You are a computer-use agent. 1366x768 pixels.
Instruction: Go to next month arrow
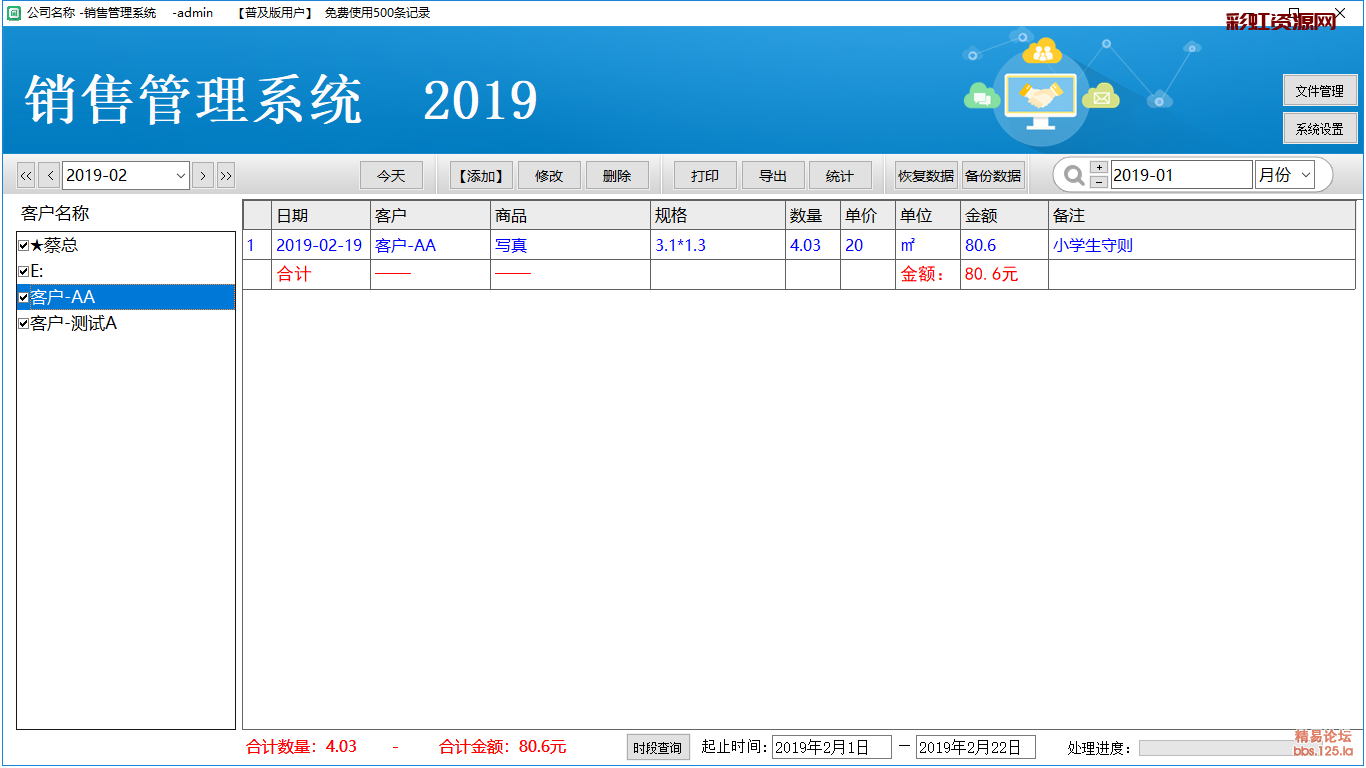tap(203, 176)
